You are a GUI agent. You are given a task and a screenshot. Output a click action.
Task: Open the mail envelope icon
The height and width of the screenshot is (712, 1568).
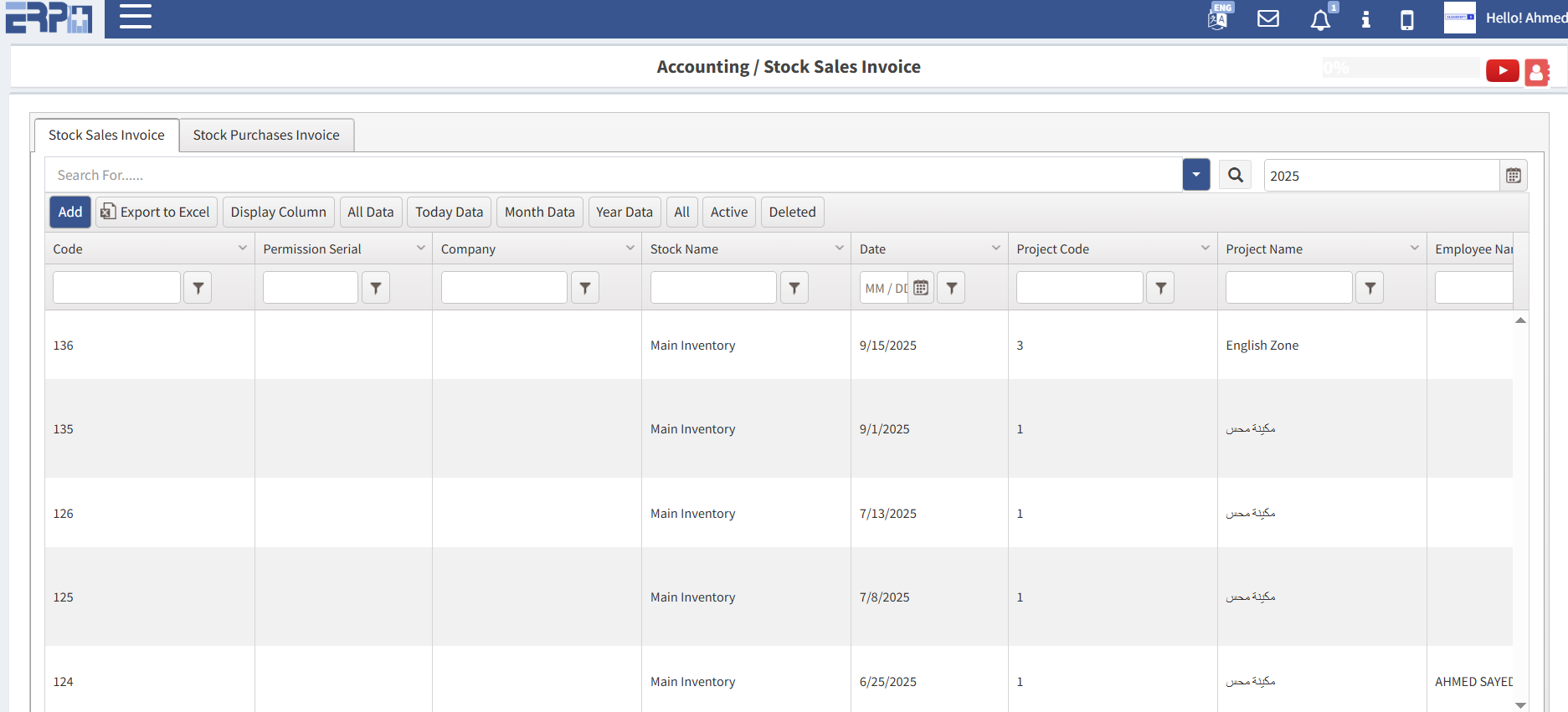1268,18
